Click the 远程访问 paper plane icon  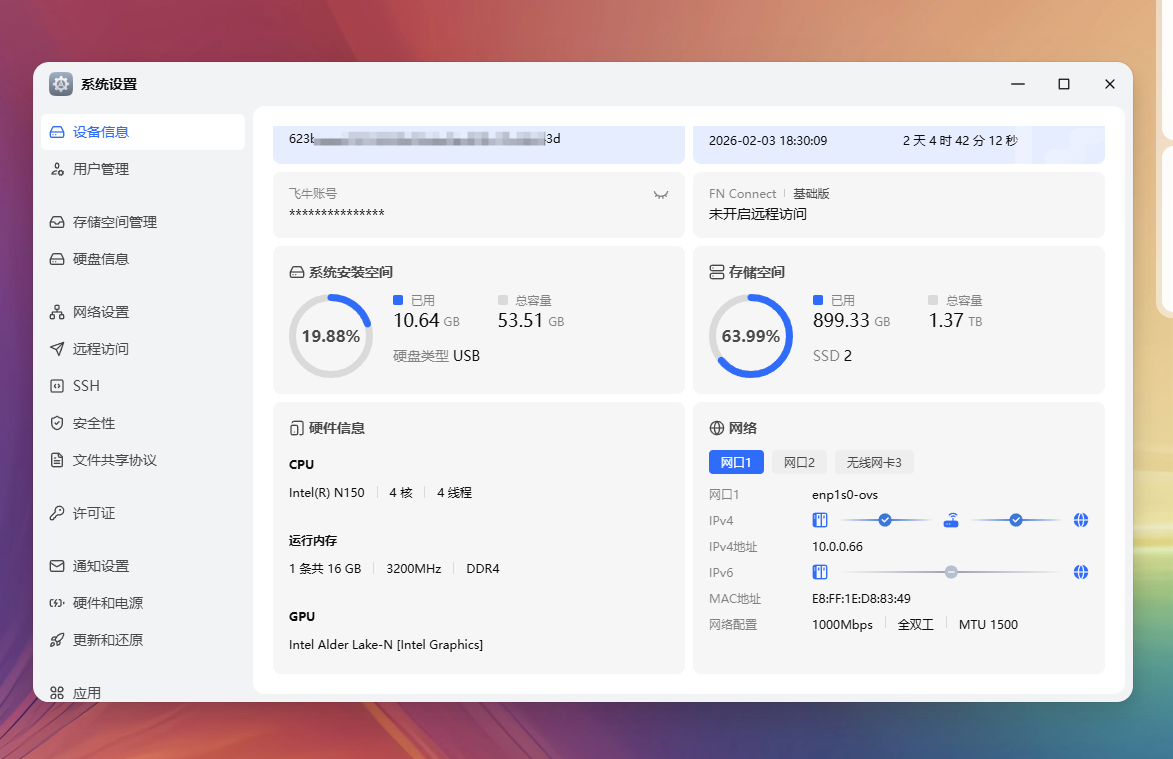(57, 349)
